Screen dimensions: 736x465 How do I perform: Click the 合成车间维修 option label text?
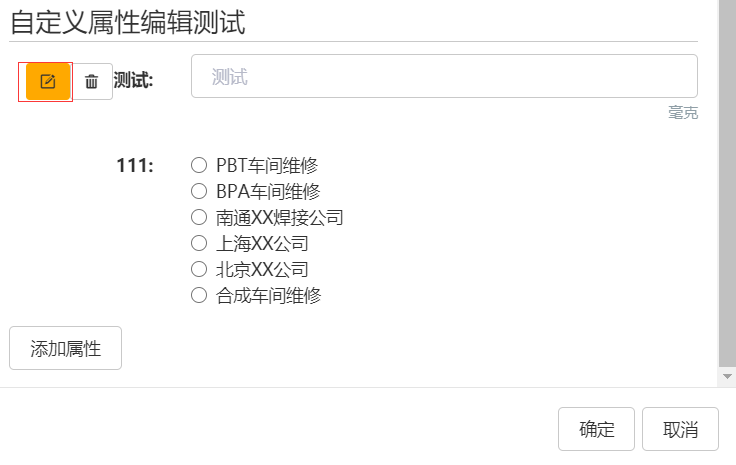(269, 295)
